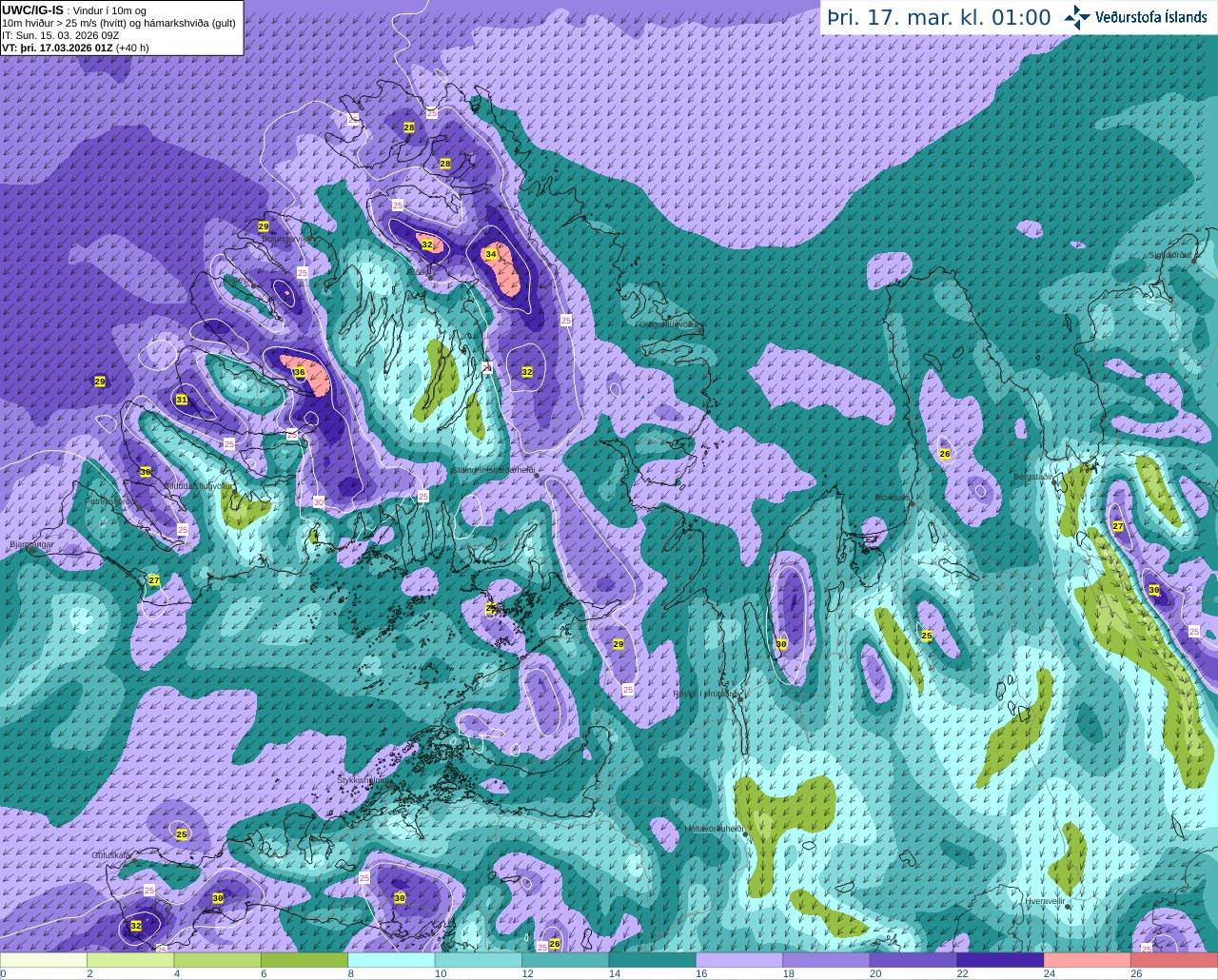
Task: Click the initial time line 'IT: Sun. 15. 03. 2026 09Z'
Action: click(60, 35)
